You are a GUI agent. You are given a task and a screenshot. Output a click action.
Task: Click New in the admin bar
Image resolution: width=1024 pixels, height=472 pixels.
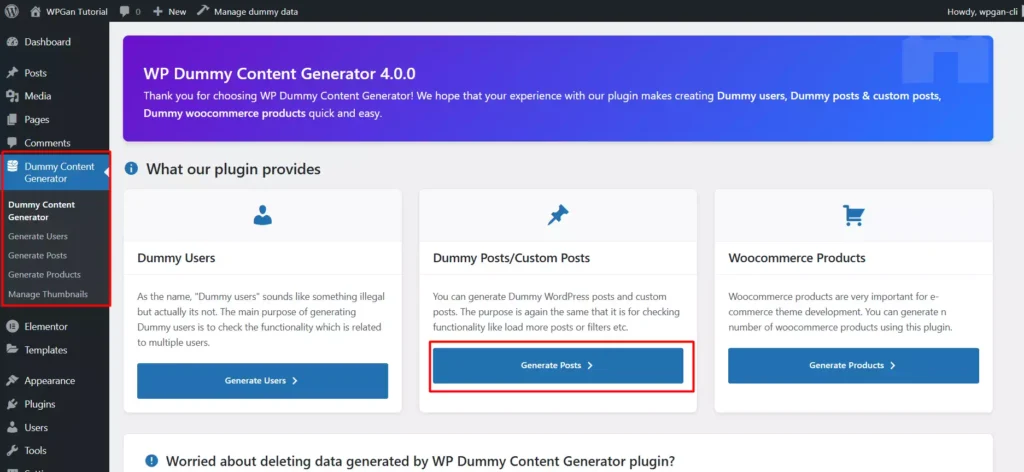(177, 11)
